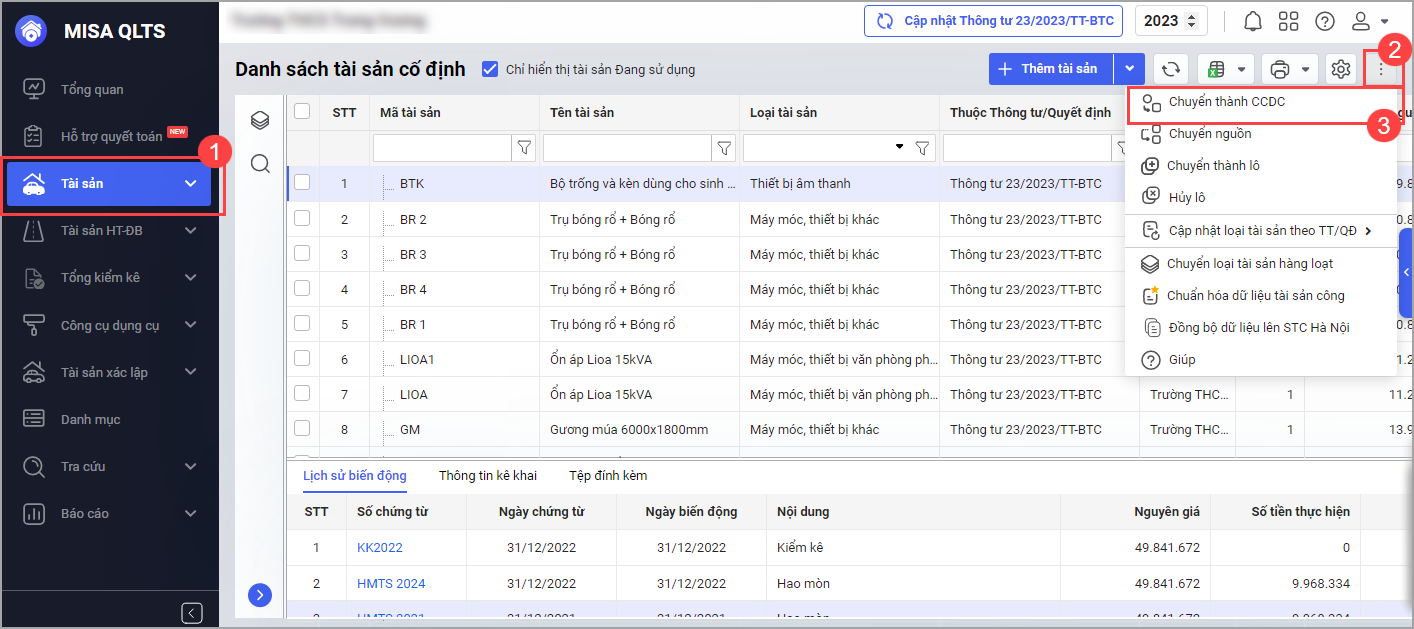Viewport: 1414px width, 629px height.
Task: Click the year 2023 stepper
Action: pos(1171,21)
